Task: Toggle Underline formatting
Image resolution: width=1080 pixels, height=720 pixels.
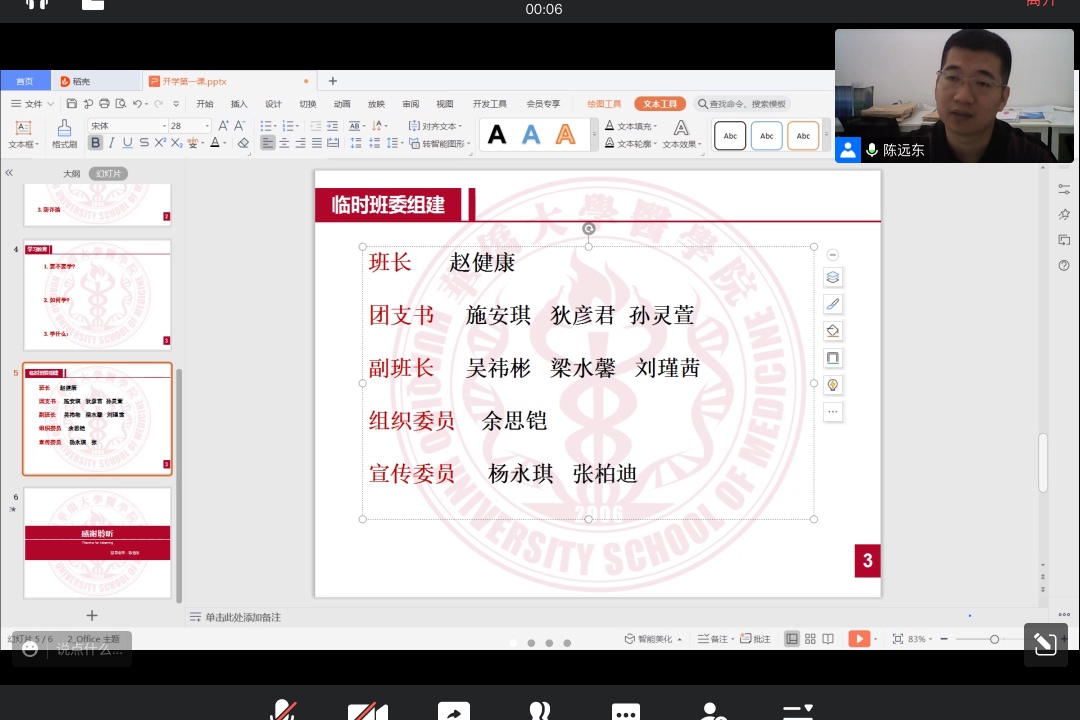Action: click(x=128, y=143)
